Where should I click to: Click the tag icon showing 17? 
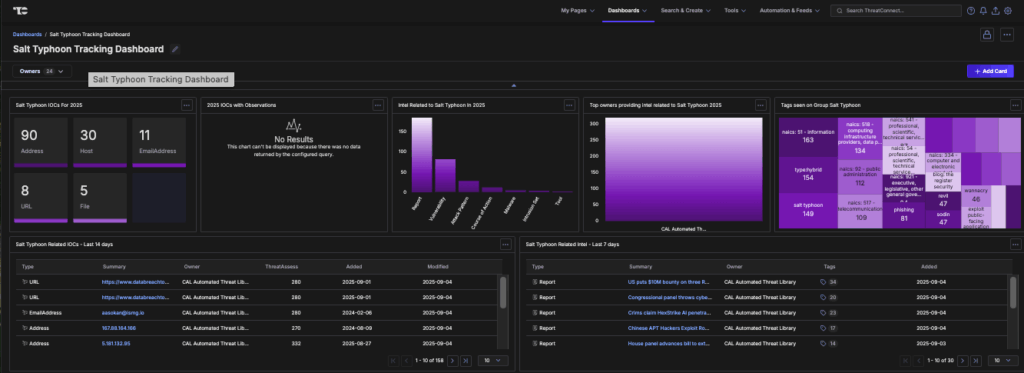click(x=823, y=328)
